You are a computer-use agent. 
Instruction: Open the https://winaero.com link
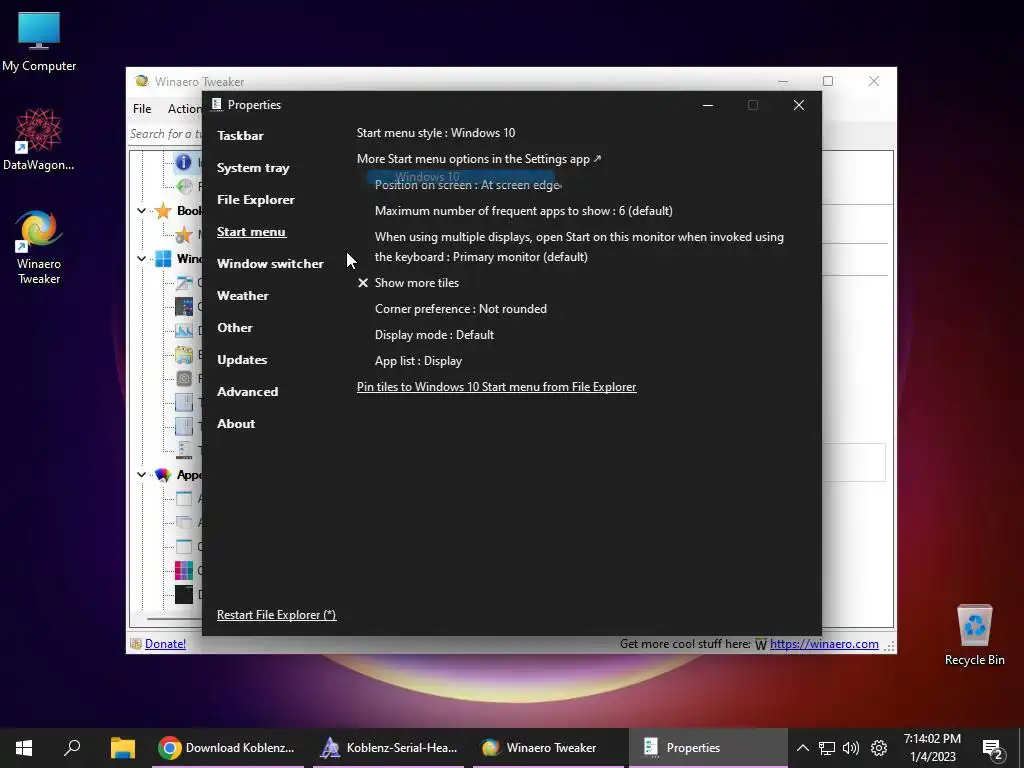tap(824, 644)
